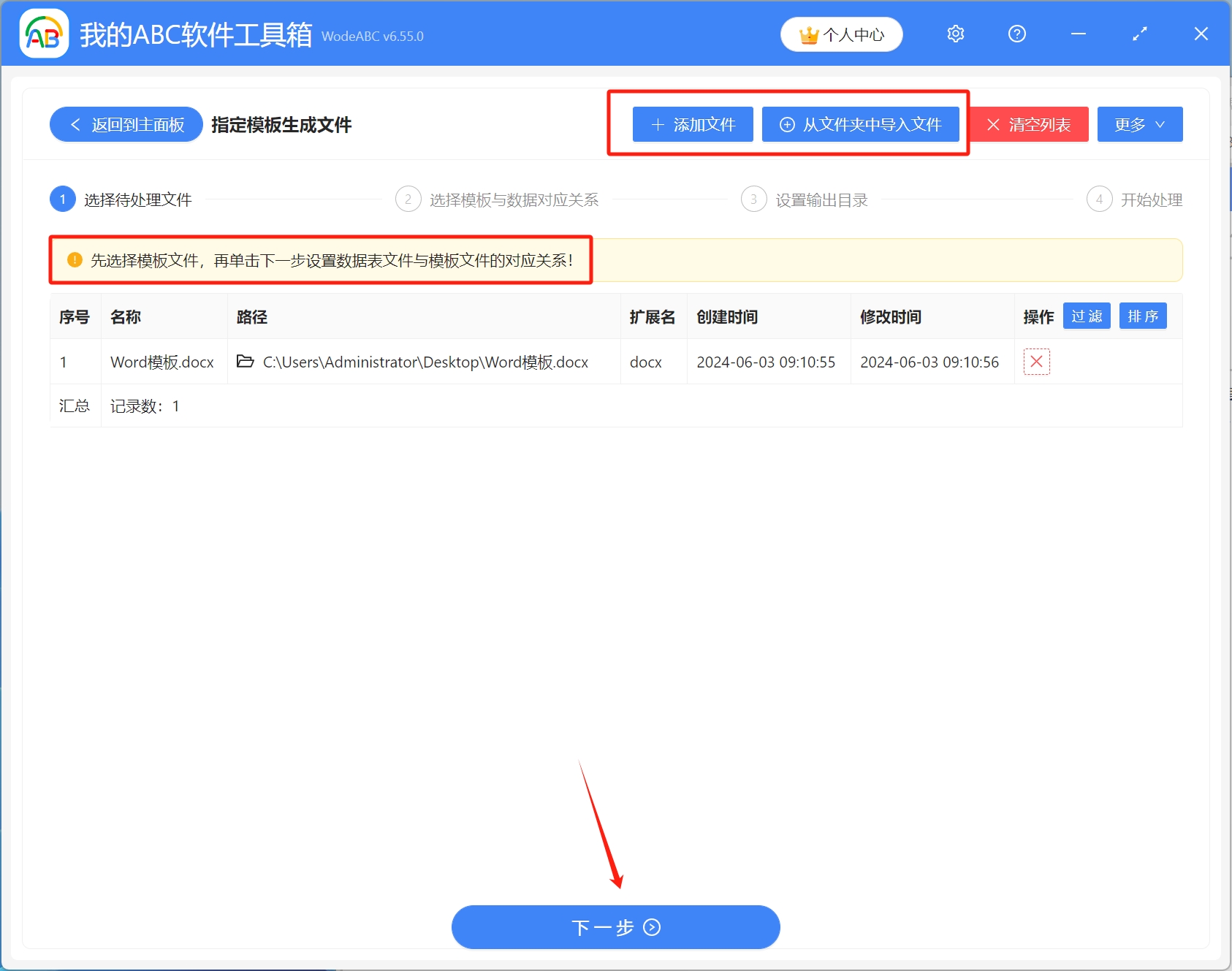
Task: Remove Word模板.docx with the red X icon
Action: pyautogui.click(x=1036, y=361)
